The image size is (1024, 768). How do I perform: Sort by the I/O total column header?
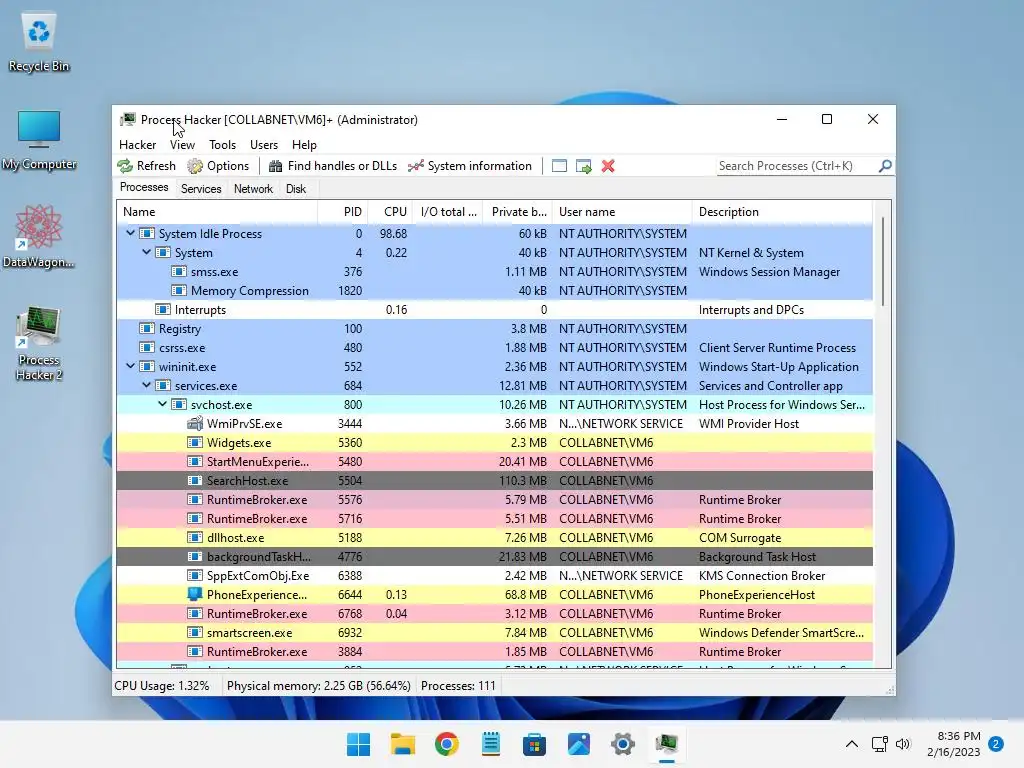pyautogui.click(x=448, y=212)
